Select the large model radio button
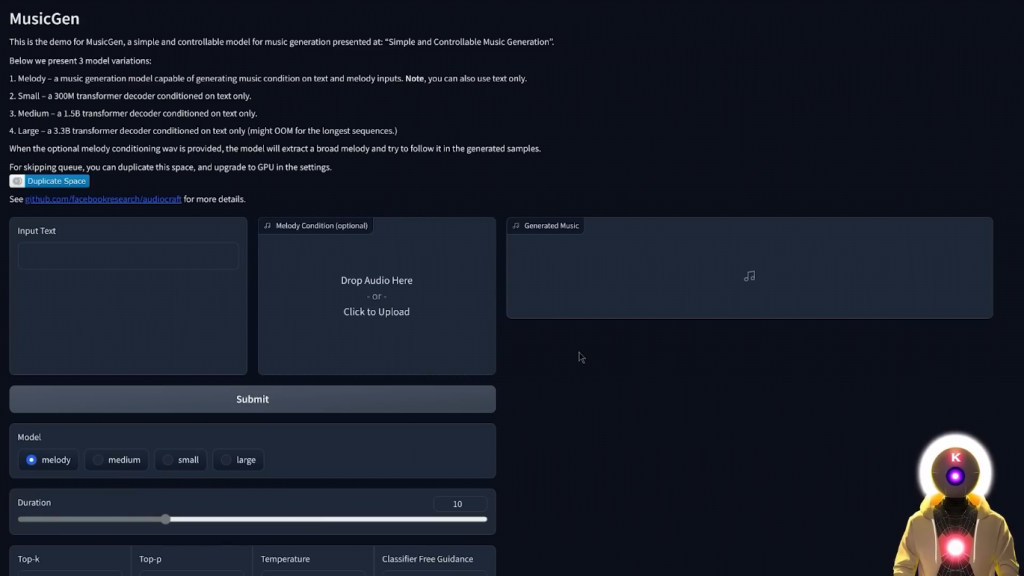The height and width of the screenshot is (576, 1024). tap(226, 460)
